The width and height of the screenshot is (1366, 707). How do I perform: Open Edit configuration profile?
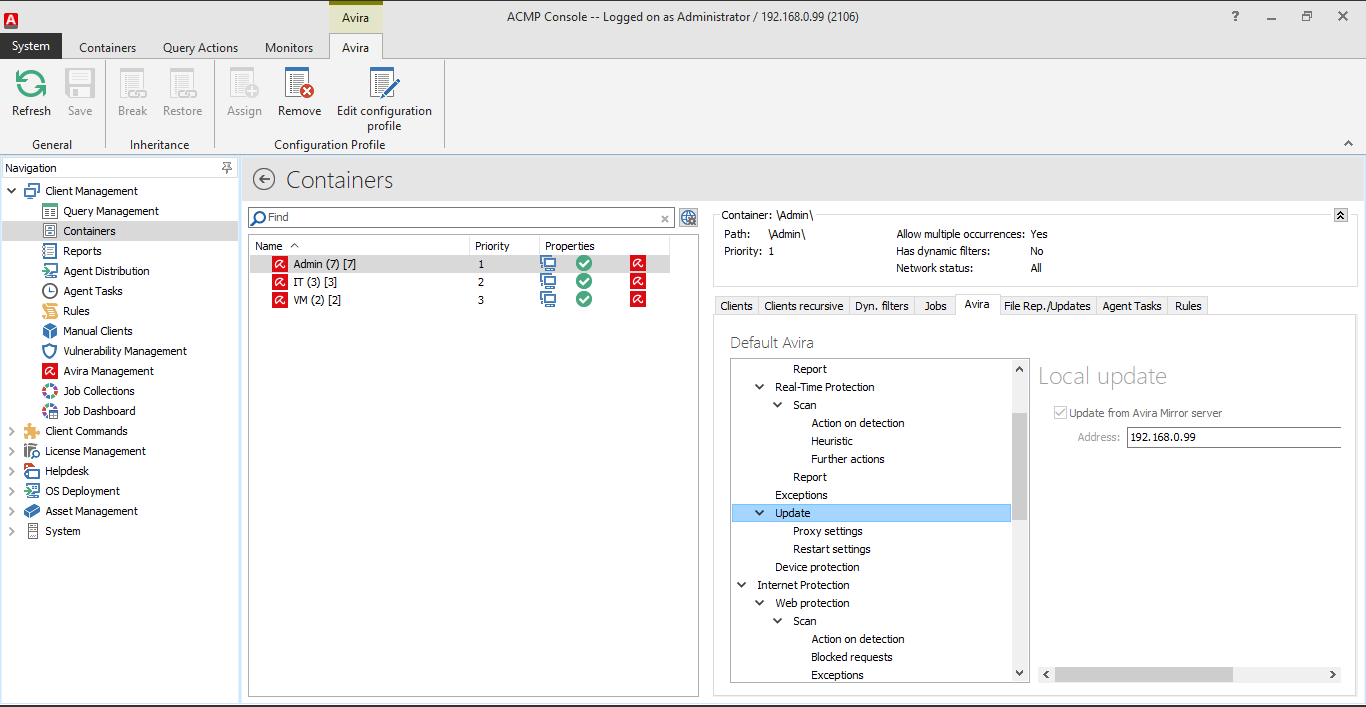384,99
